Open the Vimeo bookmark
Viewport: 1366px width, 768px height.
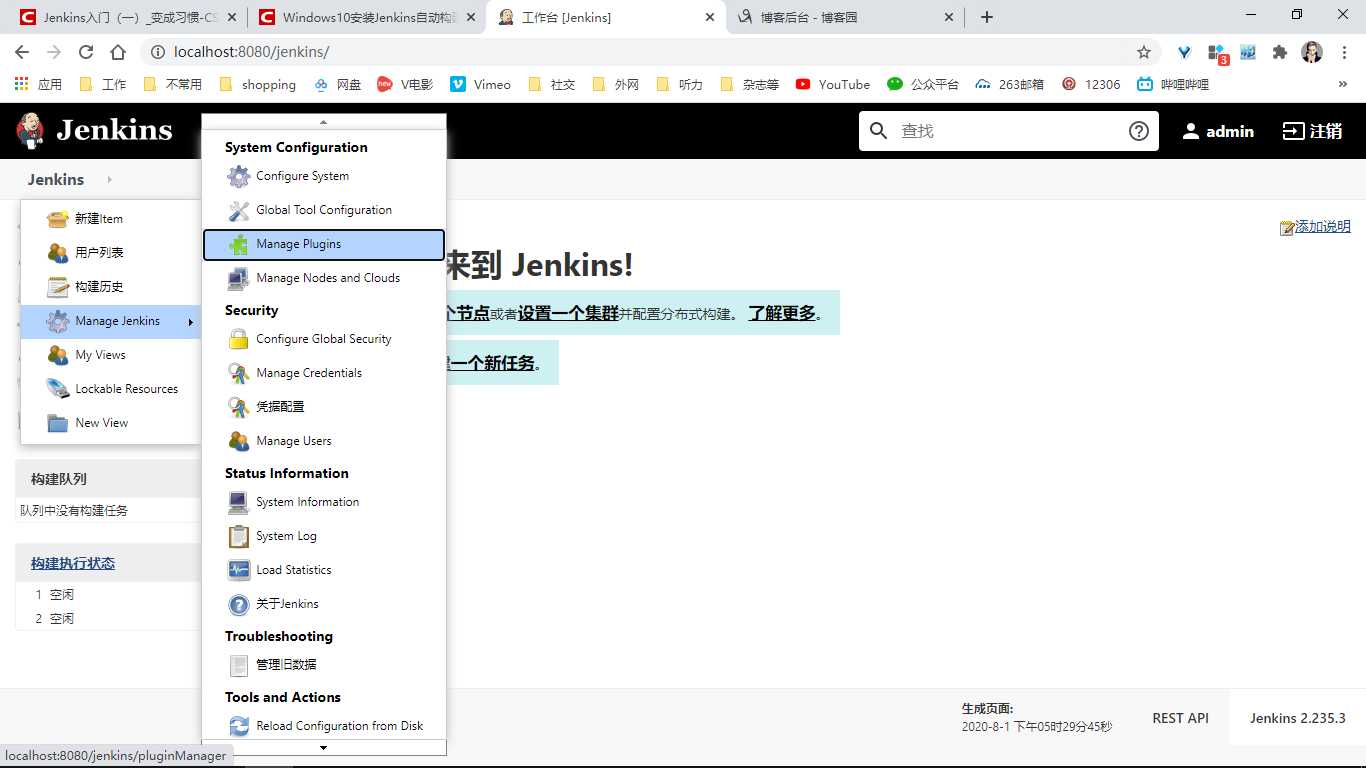[x=481, y=85]
